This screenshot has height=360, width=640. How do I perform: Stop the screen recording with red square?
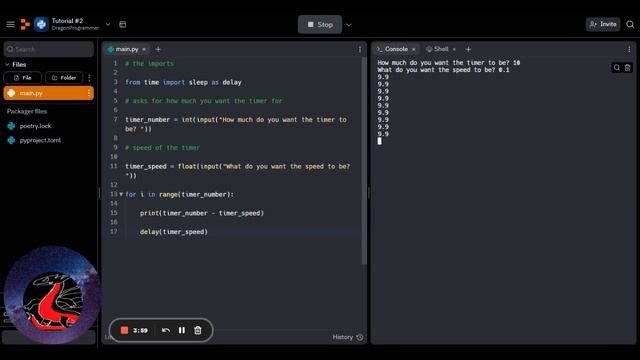coord(124,330)
